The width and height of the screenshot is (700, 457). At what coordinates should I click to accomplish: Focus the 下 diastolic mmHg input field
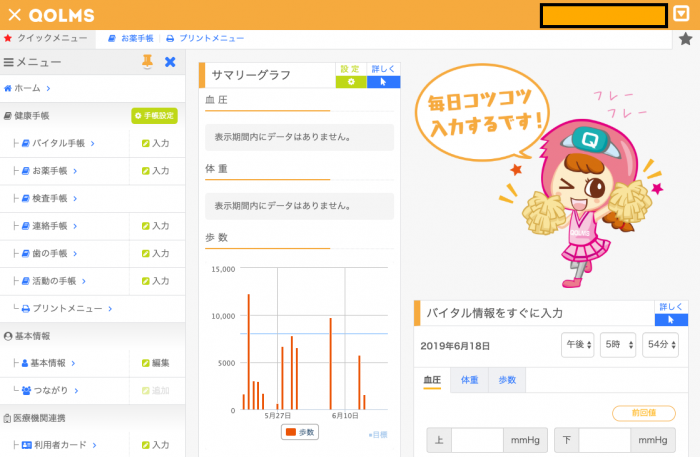pos(604,440)
